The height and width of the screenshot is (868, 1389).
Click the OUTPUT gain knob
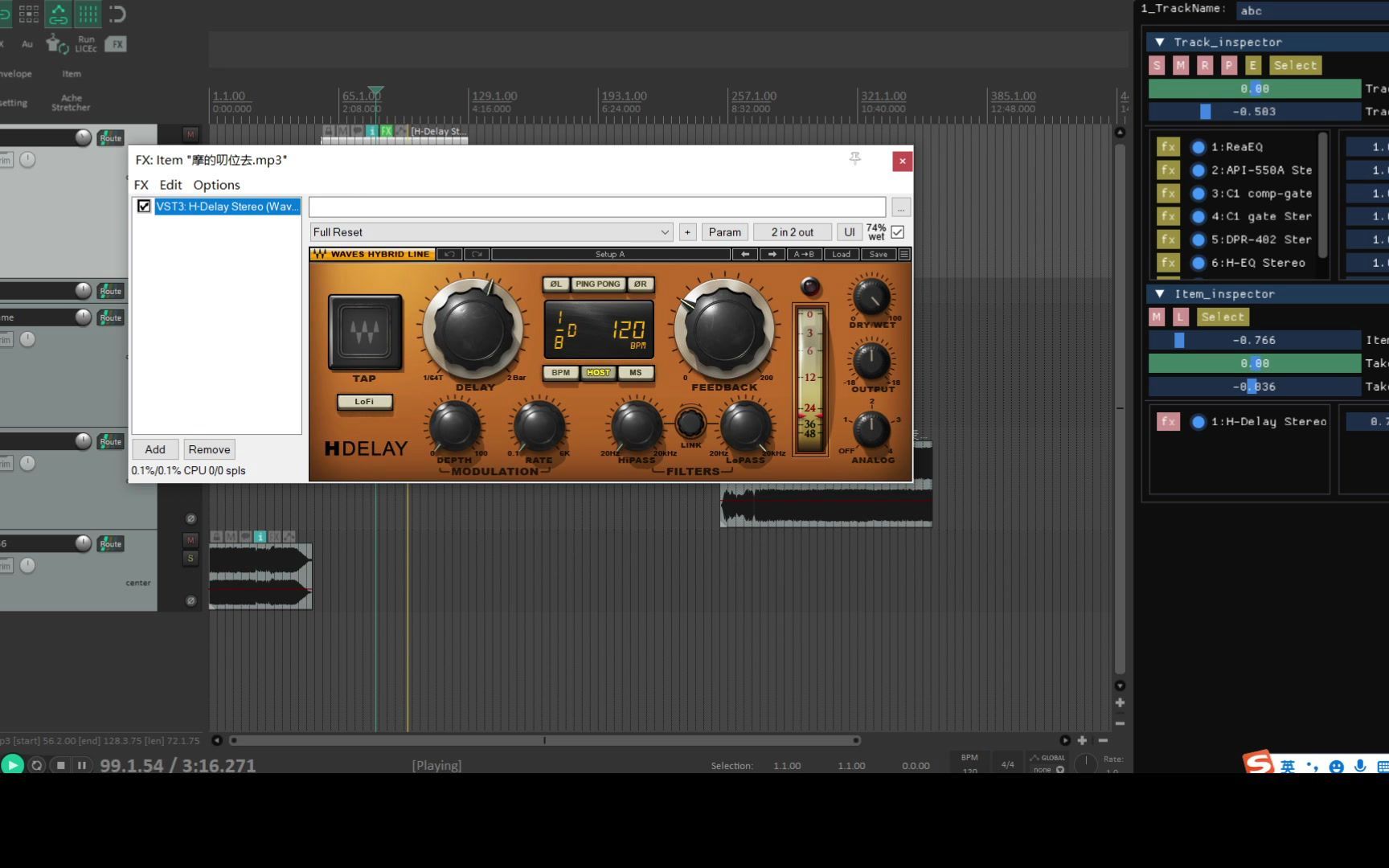871,361
